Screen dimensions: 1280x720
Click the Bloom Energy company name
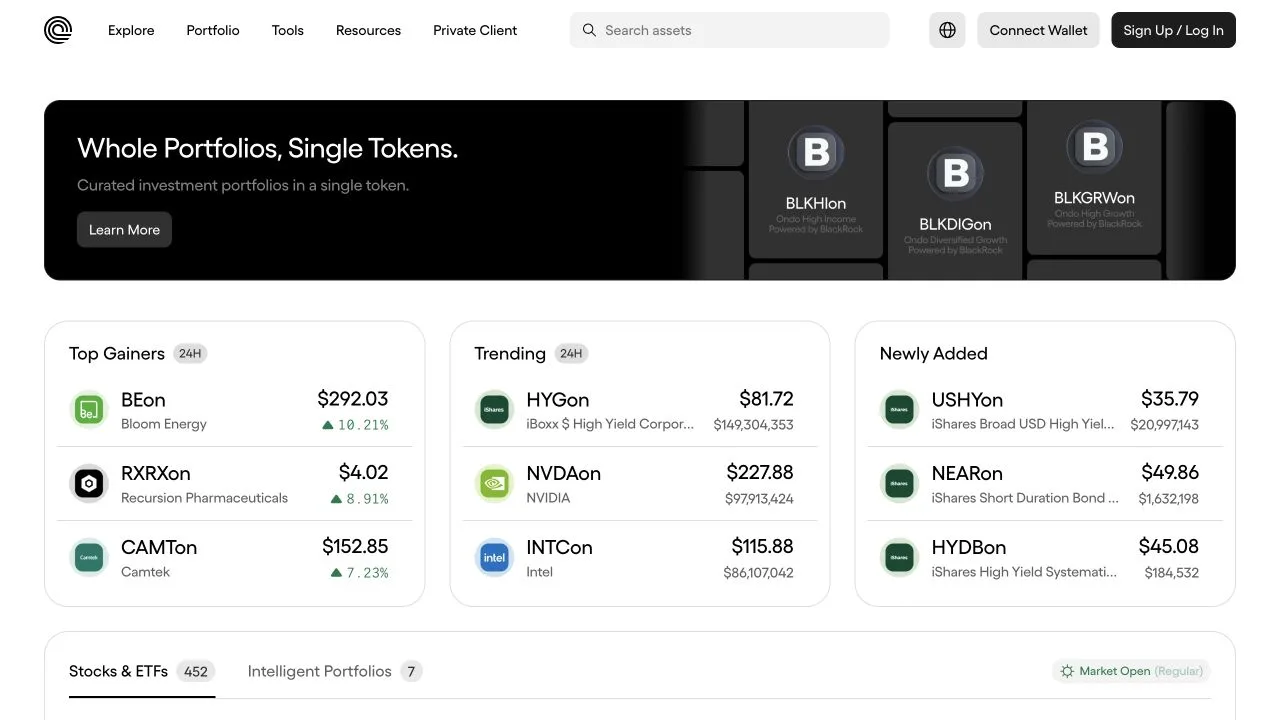164,424
